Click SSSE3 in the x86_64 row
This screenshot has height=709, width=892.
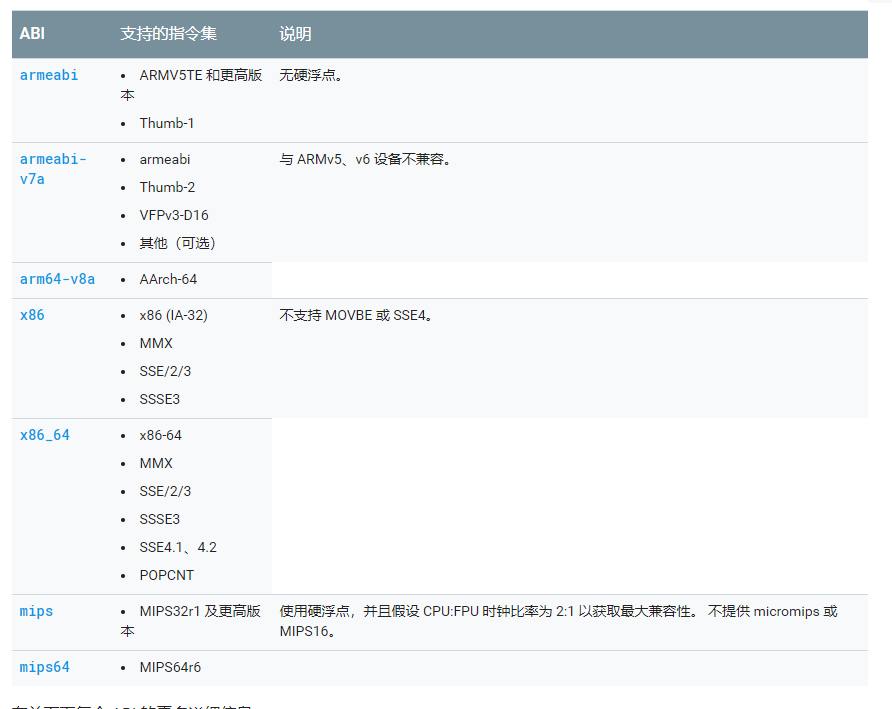[x=160, y=520]
